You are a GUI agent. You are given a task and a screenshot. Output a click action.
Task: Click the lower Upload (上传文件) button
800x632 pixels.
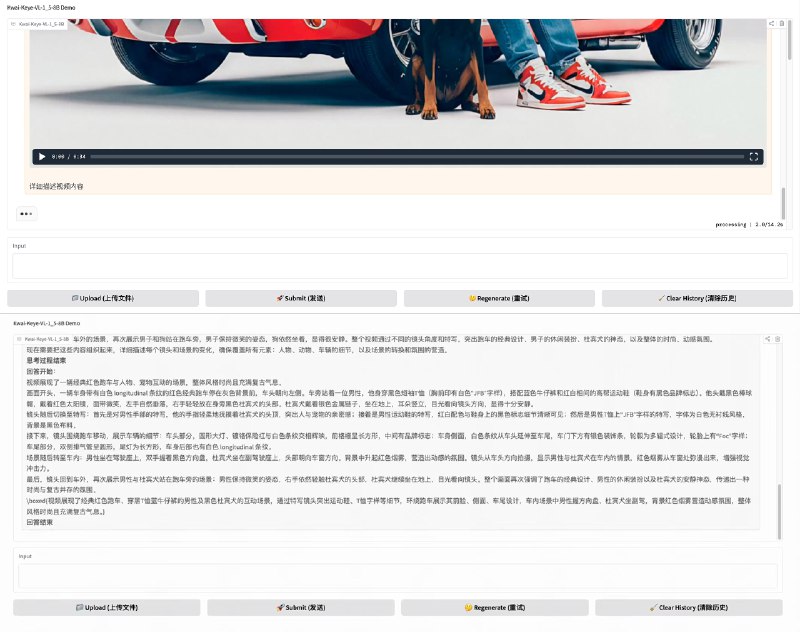(107, 608)
